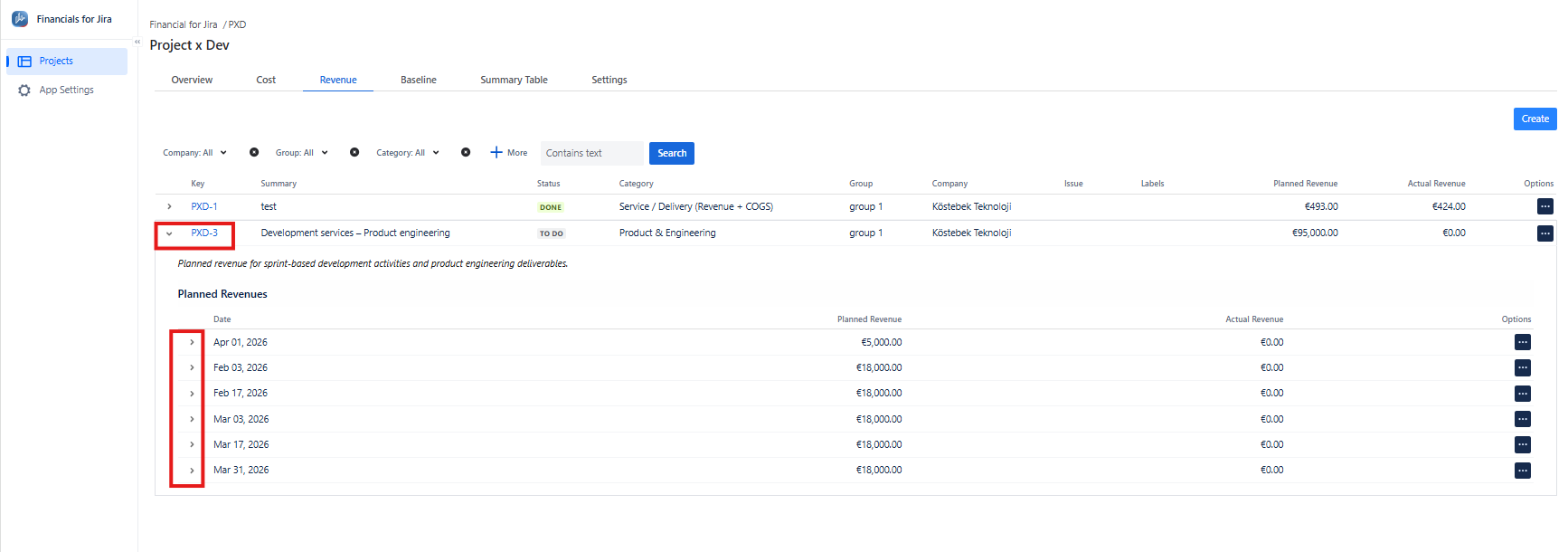Switch to the Overview tab
This screenshot has width=1568, height=552.
pos(192,80)
